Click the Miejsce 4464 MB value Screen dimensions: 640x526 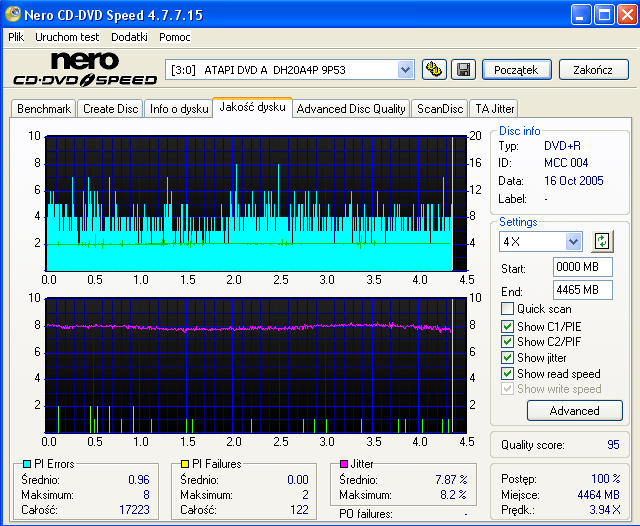click(598, 495)
